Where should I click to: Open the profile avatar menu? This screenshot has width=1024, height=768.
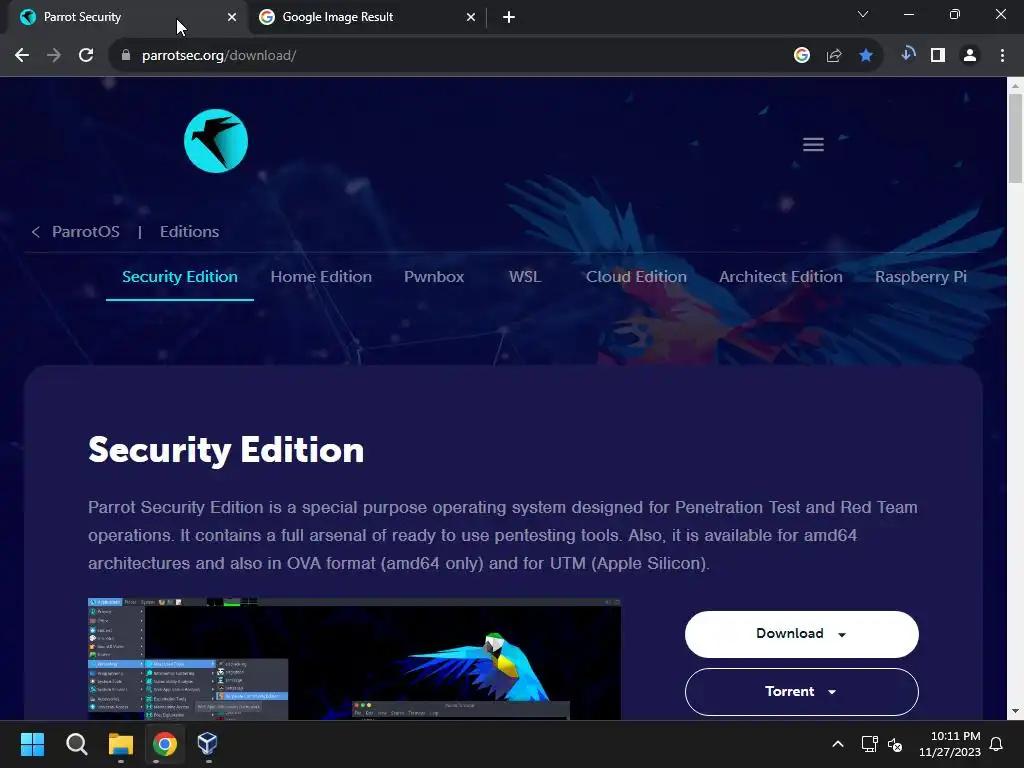point(970,56)
